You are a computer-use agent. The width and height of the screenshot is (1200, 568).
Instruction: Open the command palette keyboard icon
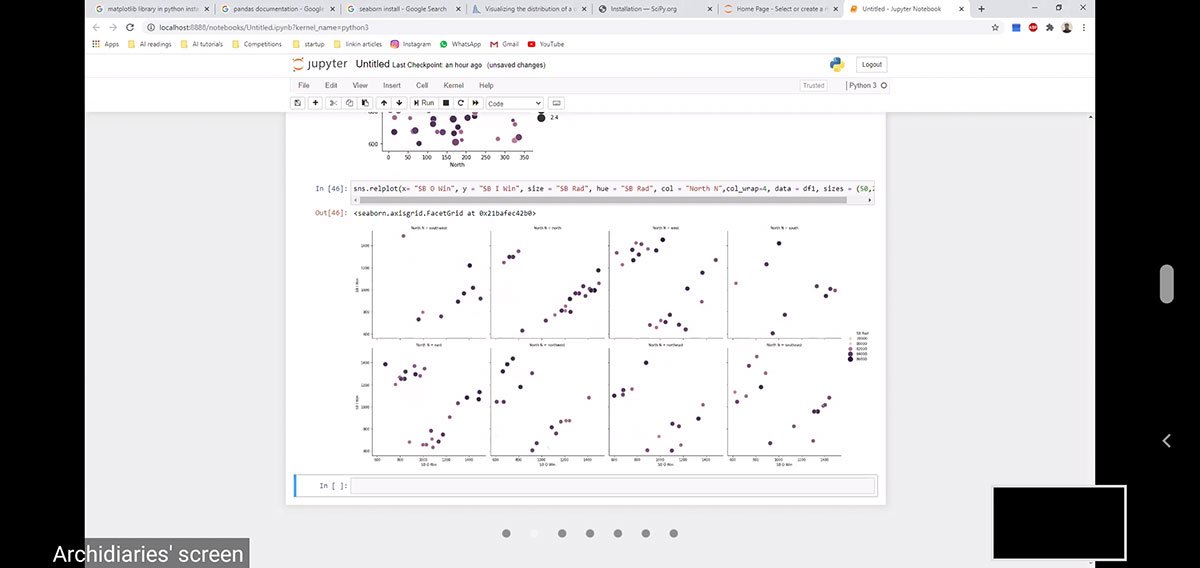tap(557, 103)
